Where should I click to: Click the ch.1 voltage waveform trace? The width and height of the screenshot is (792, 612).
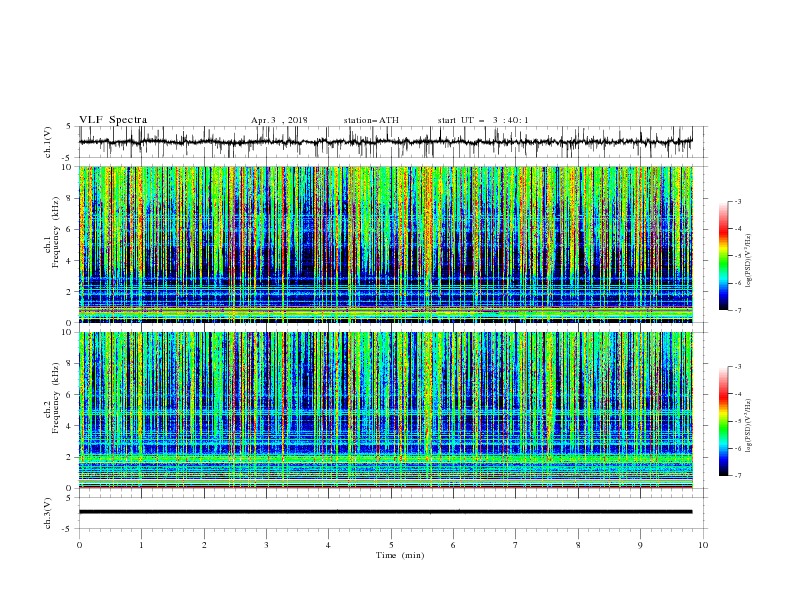[x=385, y=142]
